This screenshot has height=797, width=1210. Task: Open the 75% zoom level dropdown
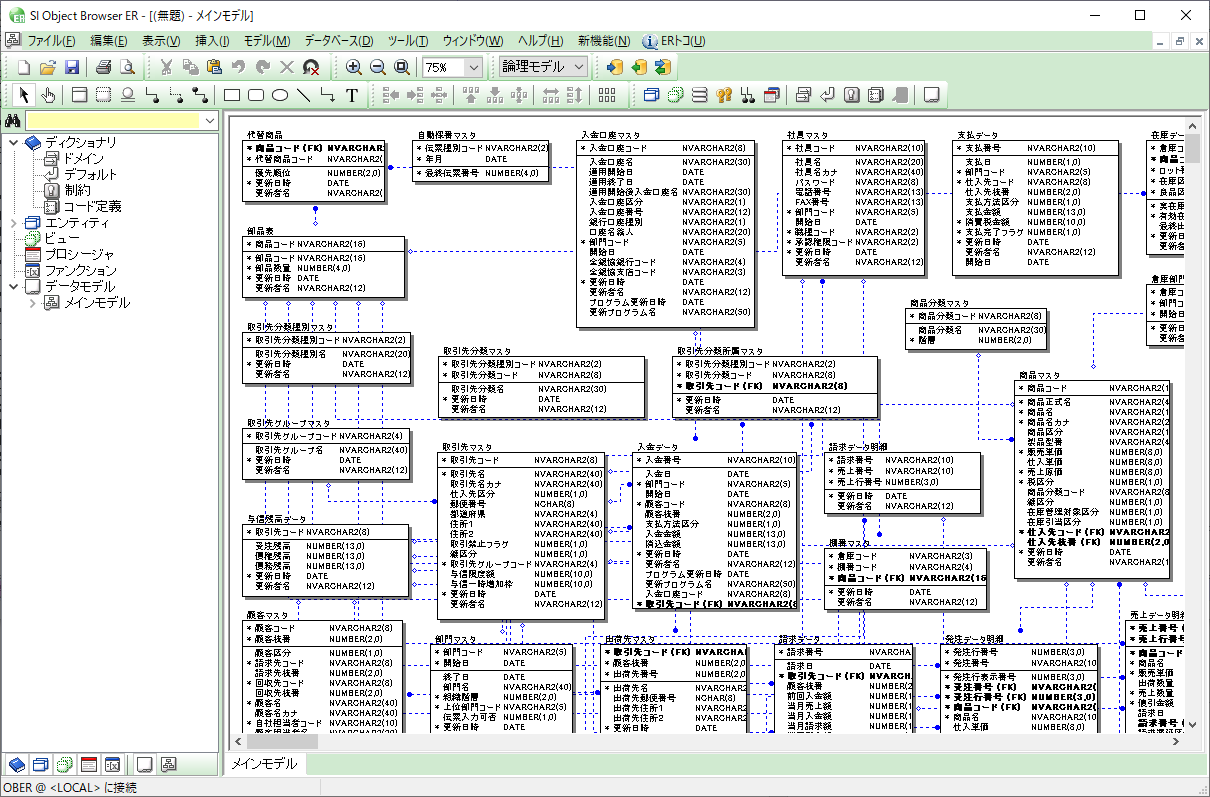tap(473, 67)
